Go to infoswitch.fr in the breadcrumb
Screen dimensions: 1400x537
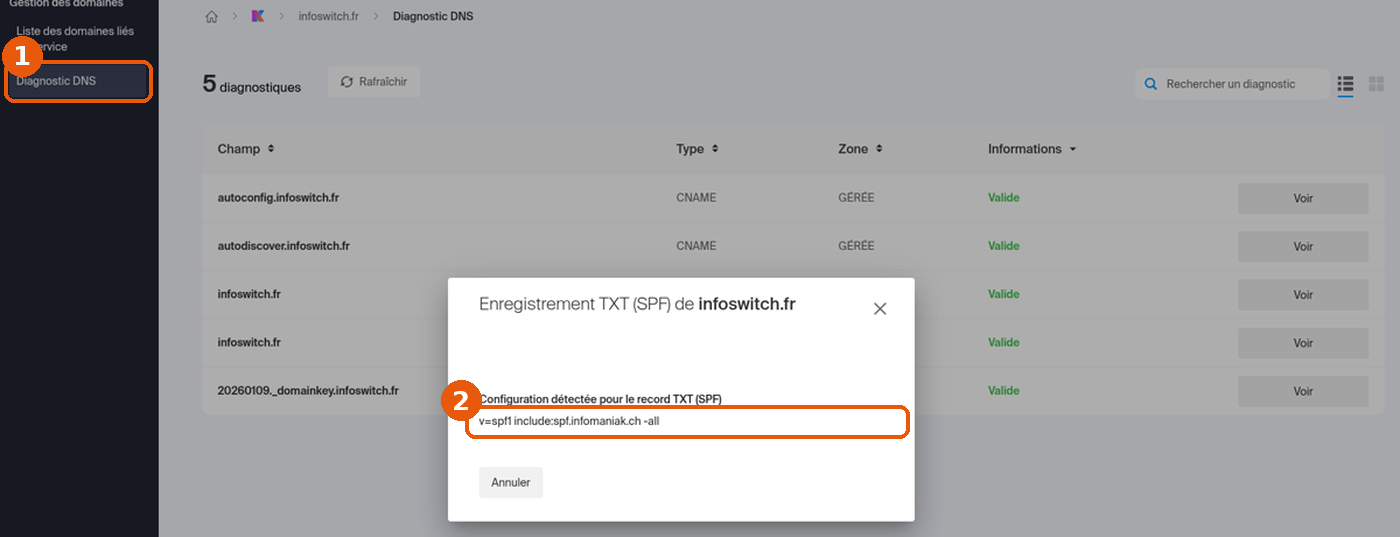click(x=328, y=17)
